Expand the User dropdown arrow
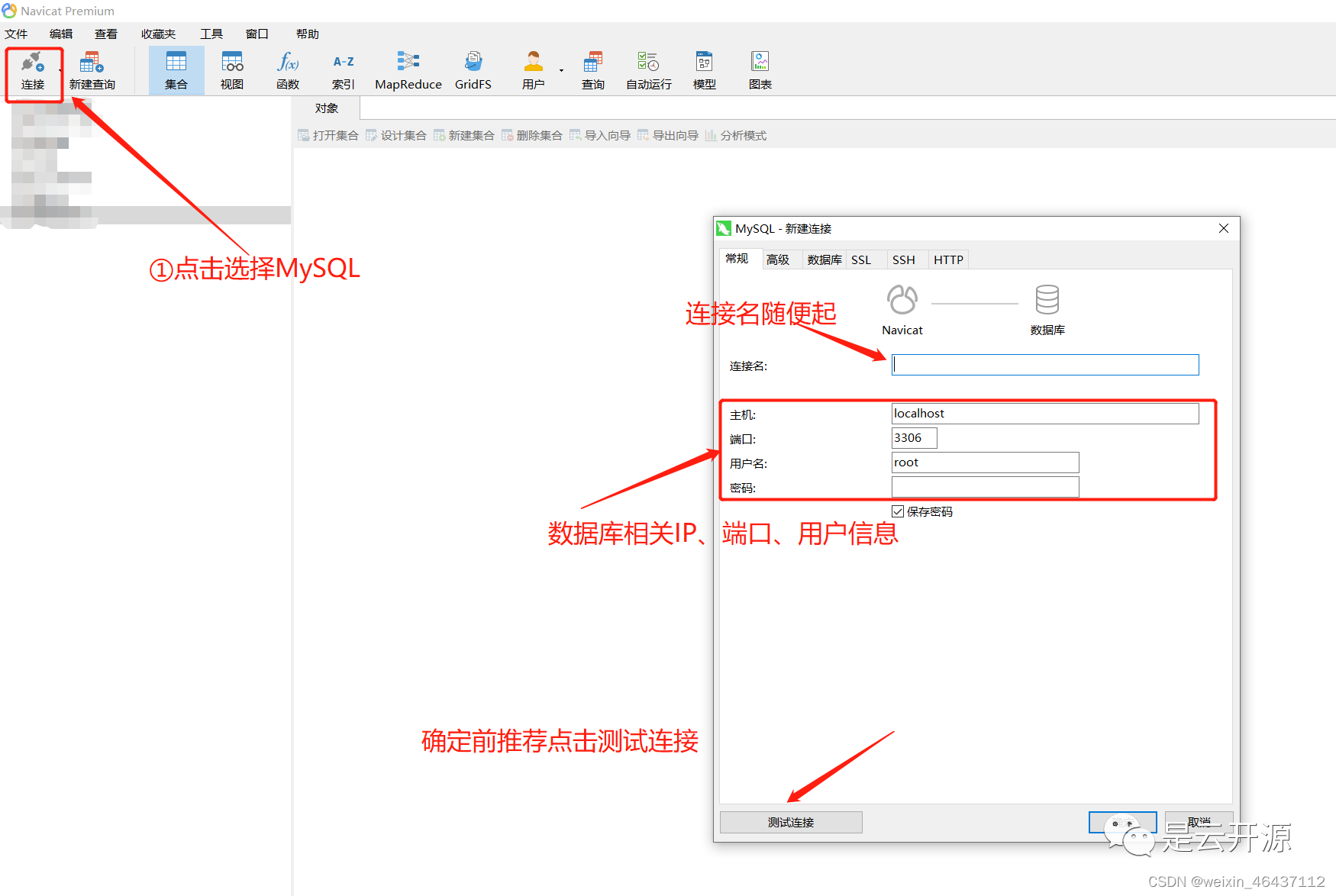 coord(561,70)
